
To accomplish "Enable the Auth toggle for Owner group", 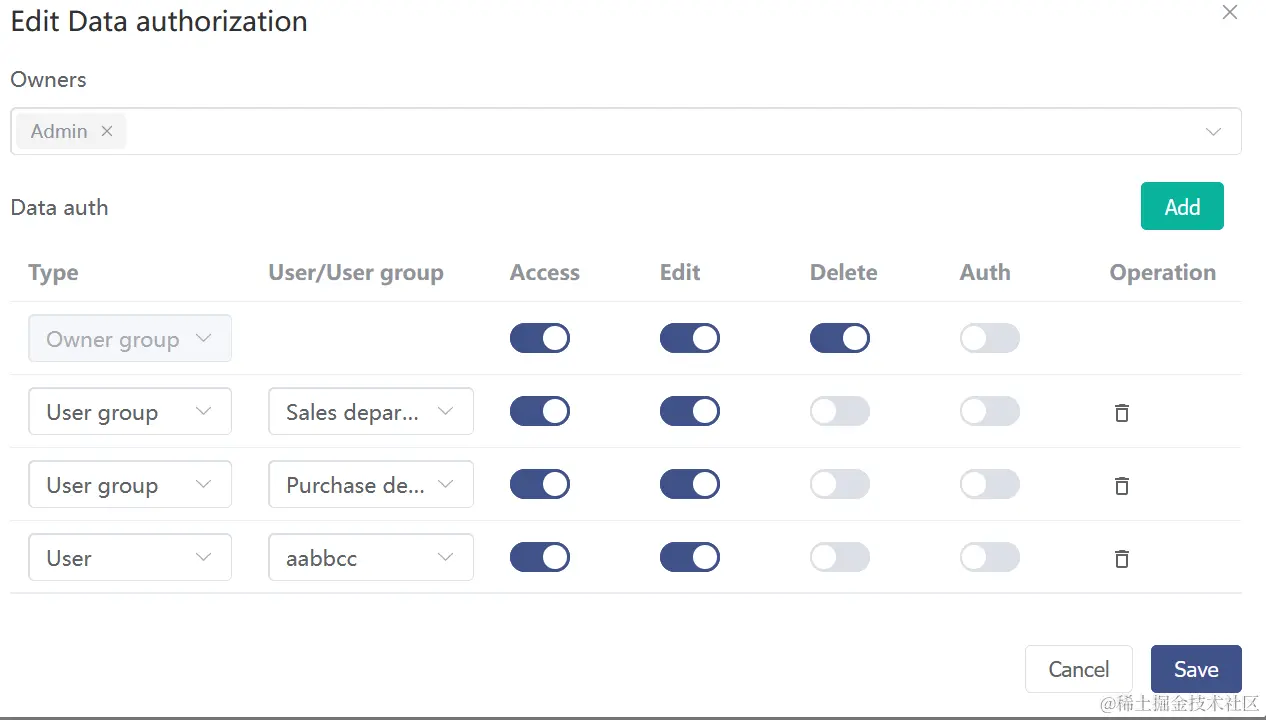I will tap(989, 338).
